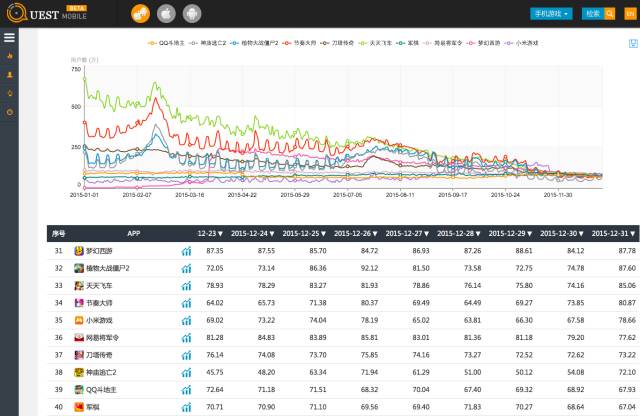Screen dimensions: 640x416
Task: Click the 梦幻西游 app thumbnail in row 31
Action: click(79, 251)
